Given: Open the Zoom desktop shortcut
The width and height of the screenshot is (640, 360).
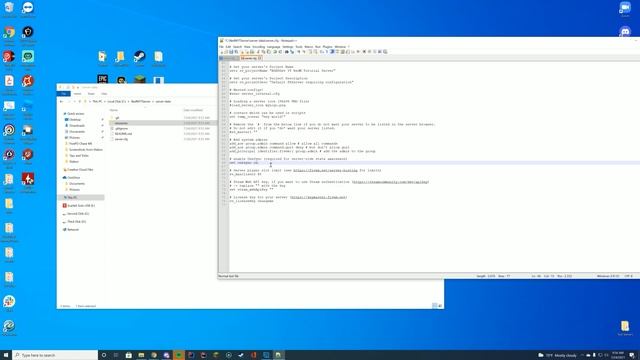Looking at the screenshot, I should (625, 9).
